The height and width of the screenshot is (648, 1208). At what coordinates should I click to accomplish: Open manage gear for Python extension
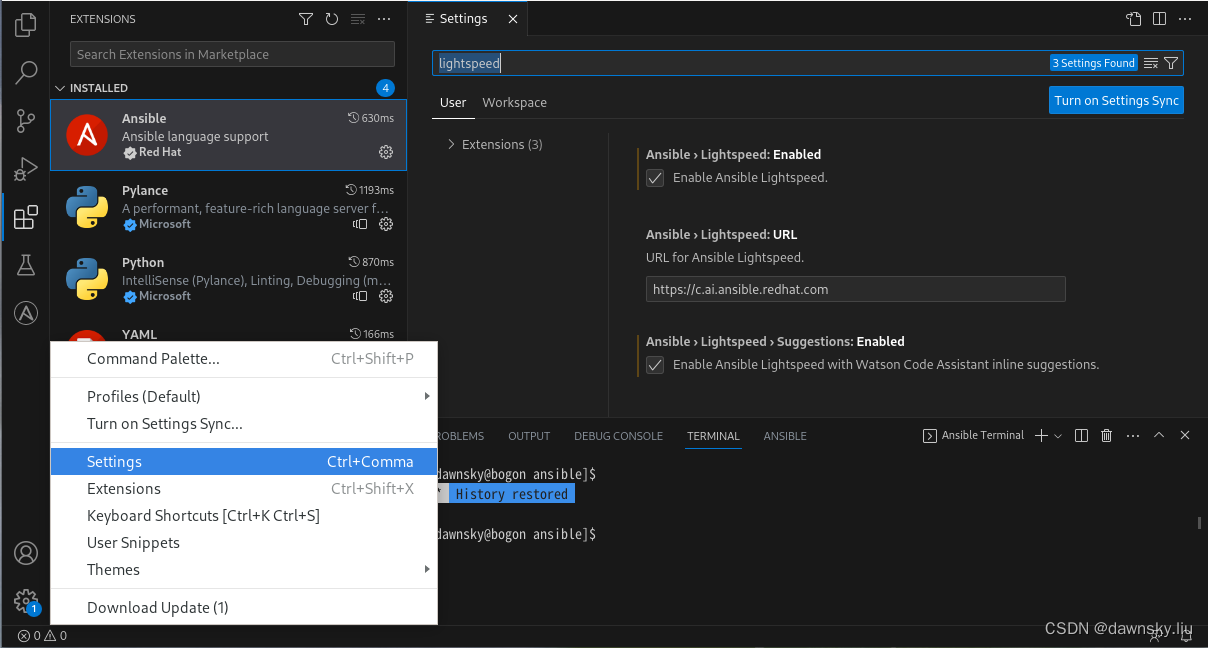(386, 296)
